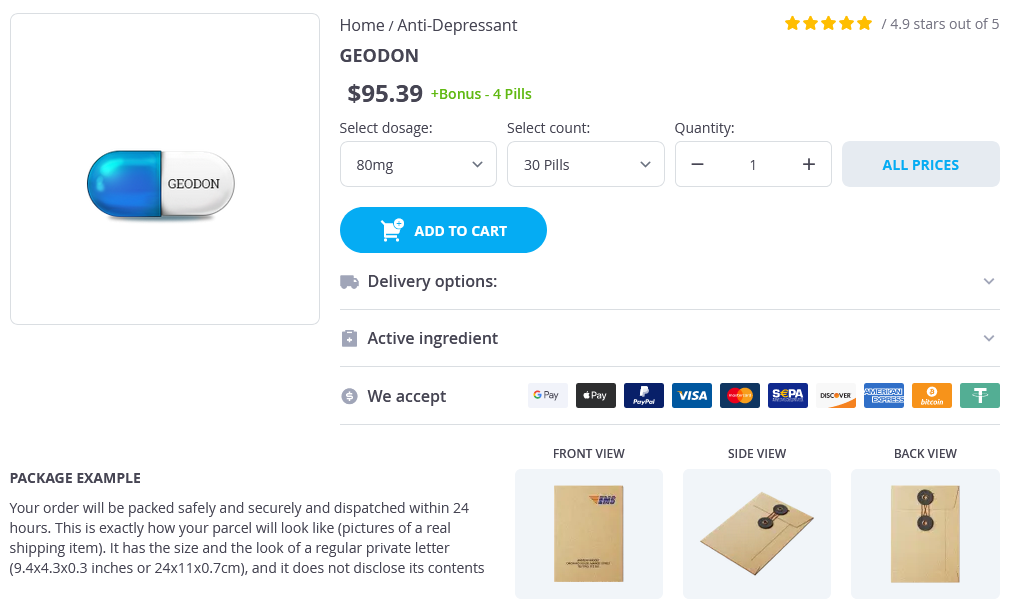
Task: Open the Anti-Depressant breadcrumb category
Action: [x=457, y=25]
